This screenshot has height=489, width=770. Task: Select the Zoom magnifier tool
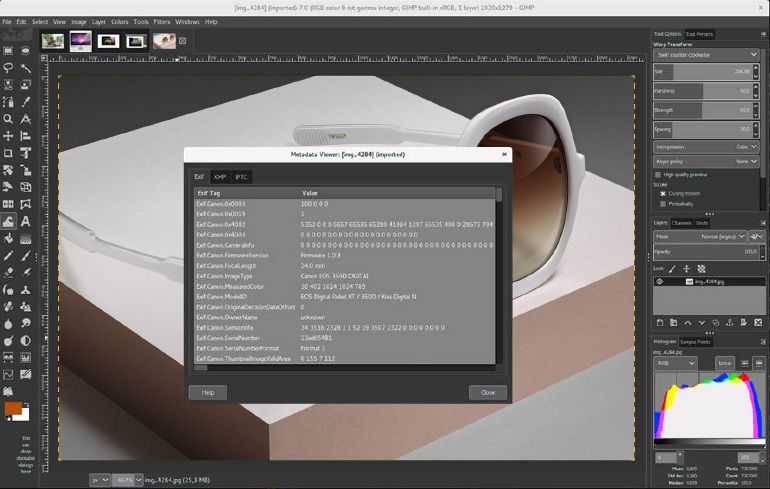coord(8,119)
